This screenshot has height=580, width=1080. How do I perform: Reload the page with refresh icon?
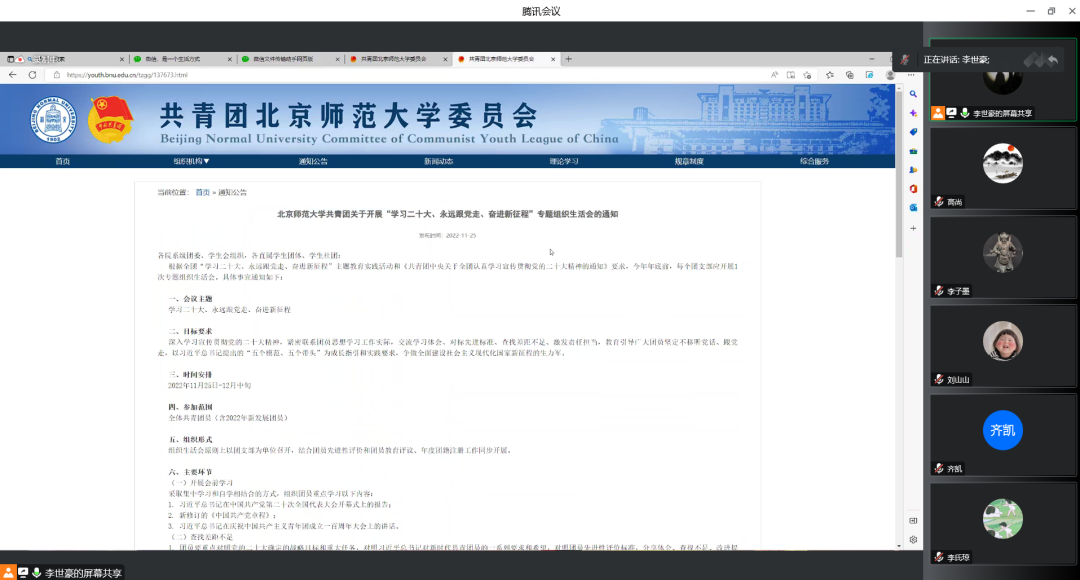point(32,75)
